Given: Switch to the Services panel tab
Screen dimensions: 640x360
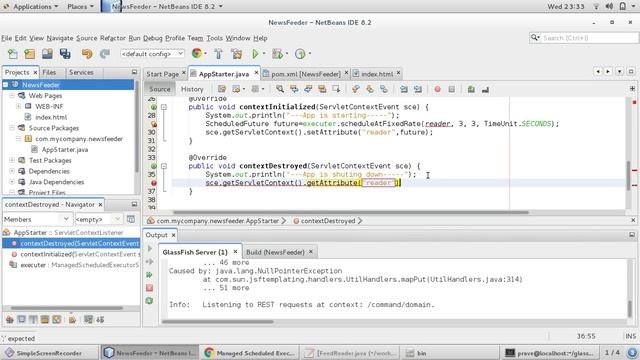Looking at the screenshot, I should pyautogui.click(x=81, y=72).
